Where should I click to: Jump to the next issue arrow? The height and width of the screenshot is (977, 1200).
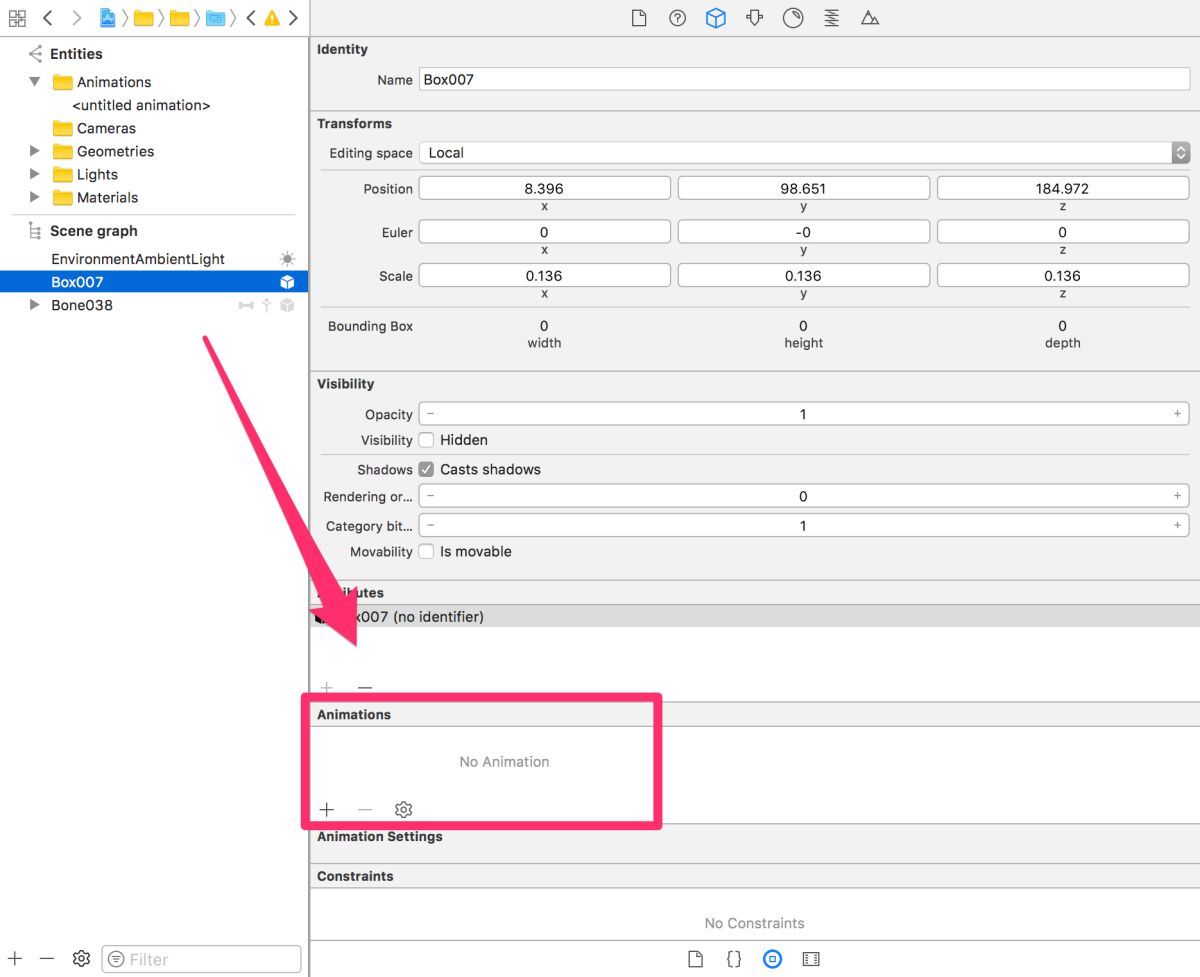point(292,18)
